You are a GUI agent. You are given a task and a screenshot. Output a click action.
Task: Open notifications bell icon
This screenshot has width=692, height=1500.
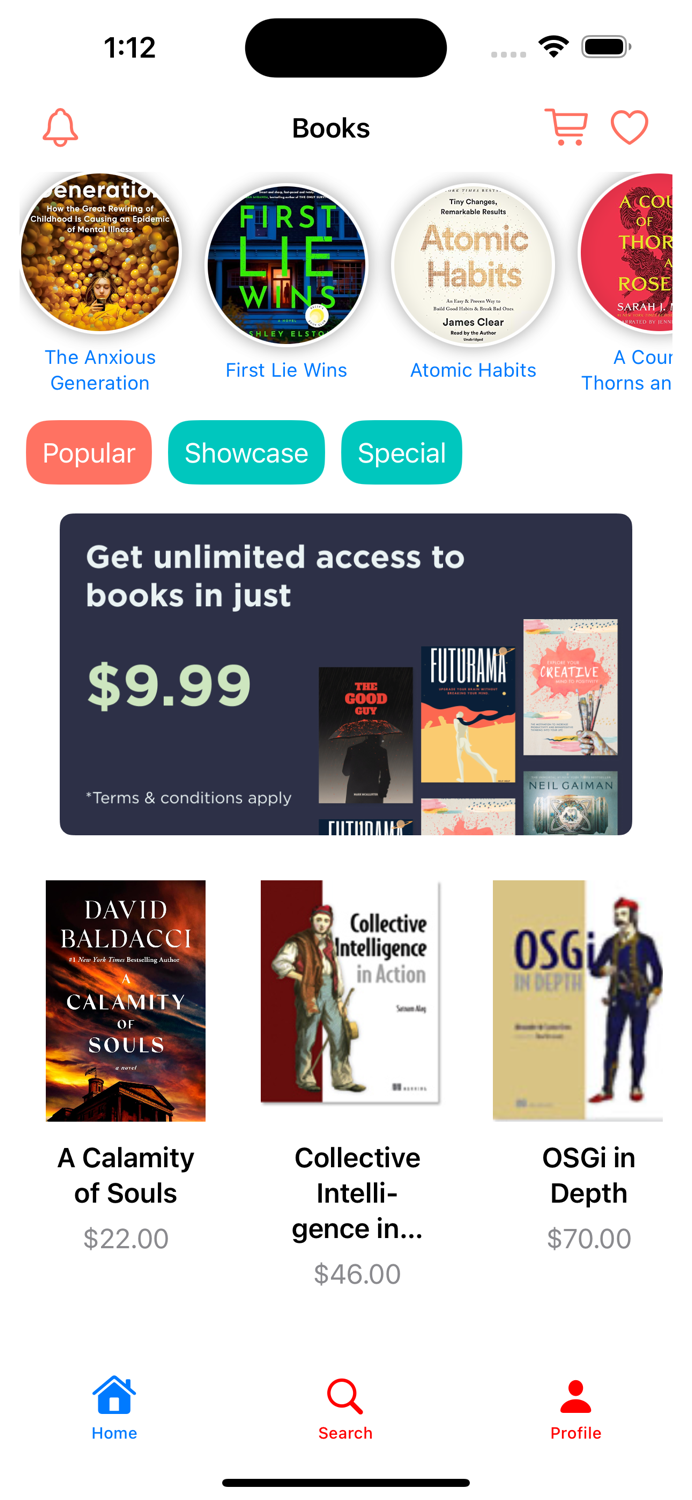(x=60, y=128)
